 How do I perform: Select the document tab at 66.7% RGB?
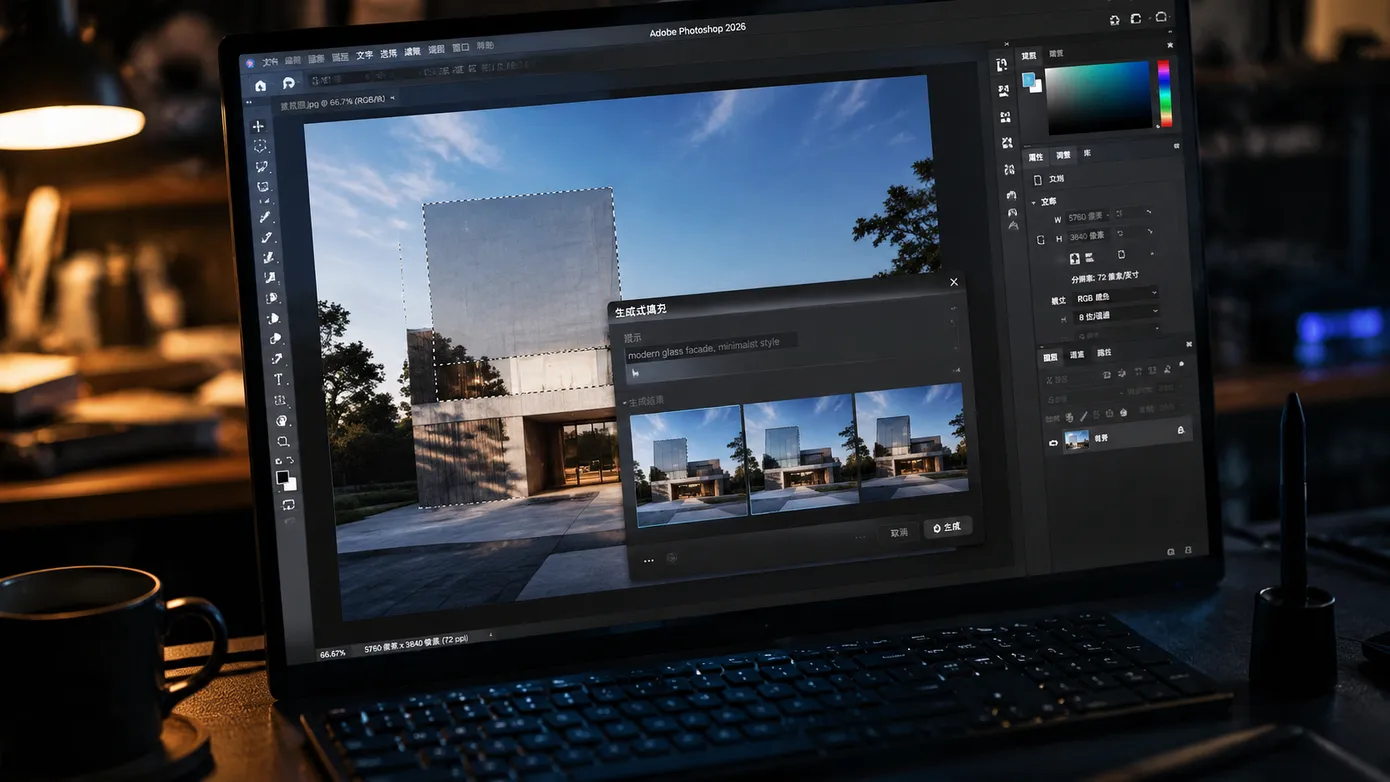click(x=333, y=102)
